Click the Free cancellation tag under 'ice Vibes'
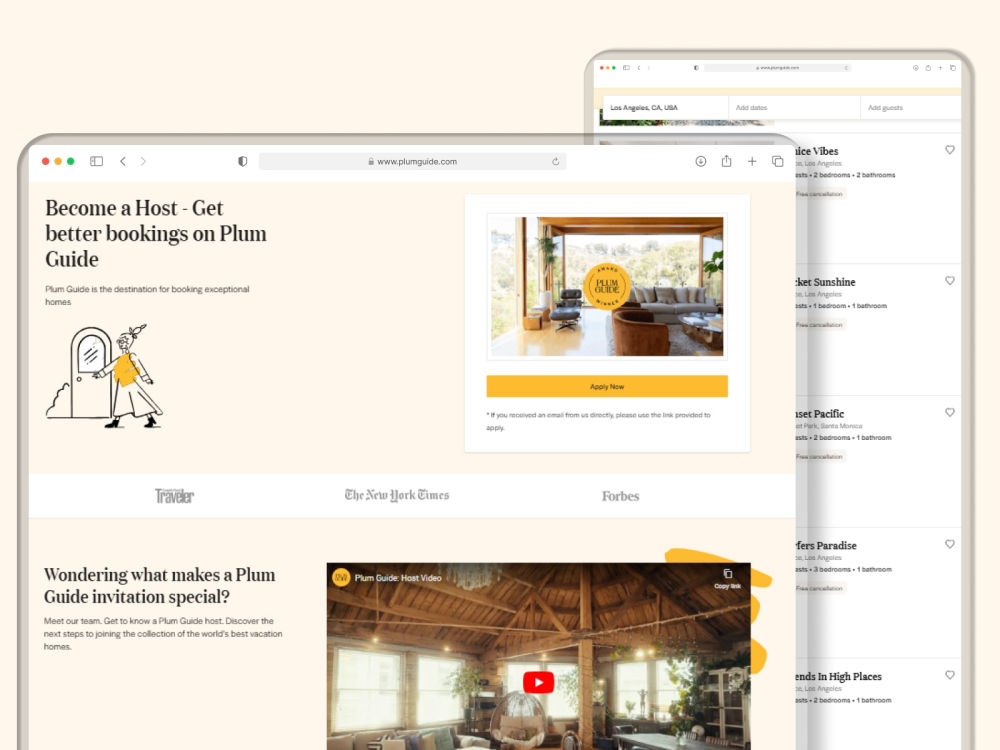1000x750 pixels. pos(820,194)
